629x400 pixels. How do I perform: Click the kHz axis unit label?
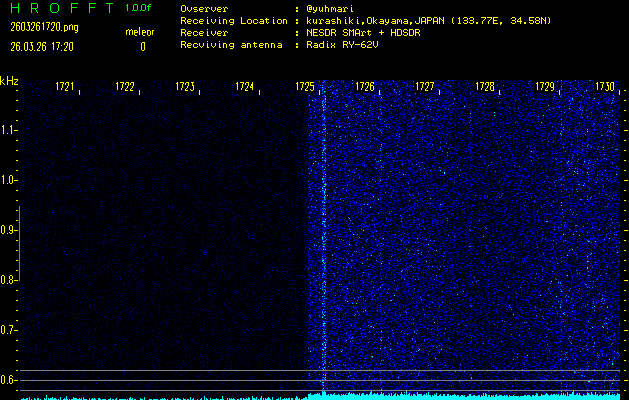tap(9, 81)
